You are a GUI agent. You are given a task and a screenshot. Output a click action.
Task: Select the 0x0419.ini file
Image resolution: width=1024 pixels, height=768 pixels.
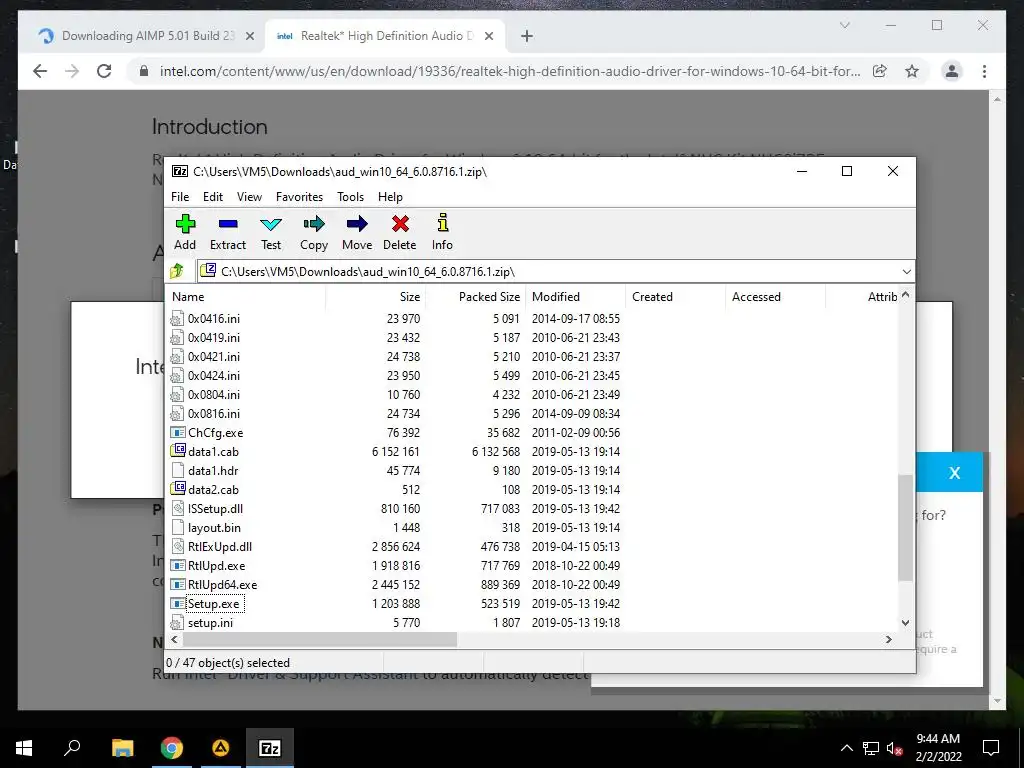pyautogui.click(x=214, y=338)
